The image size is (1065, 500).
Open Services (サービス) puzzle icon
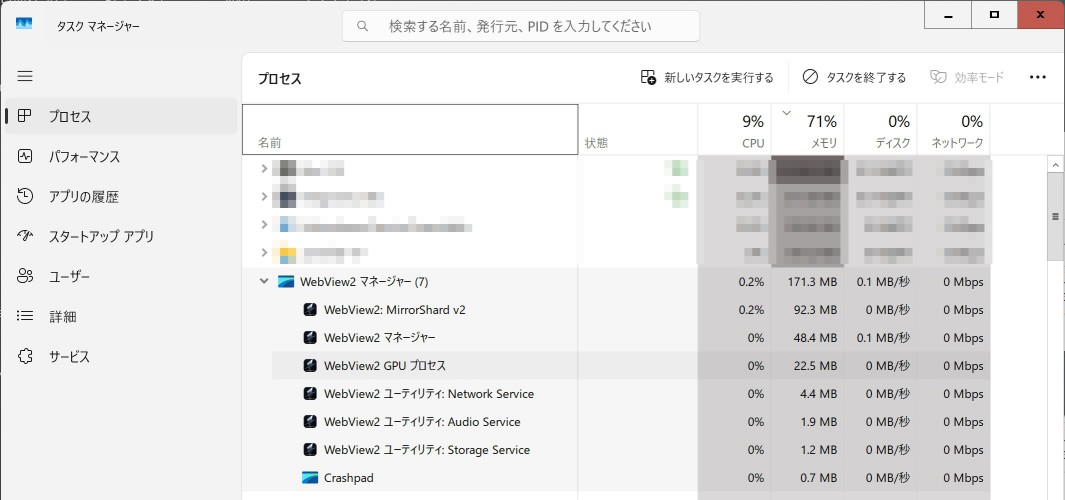26,356
